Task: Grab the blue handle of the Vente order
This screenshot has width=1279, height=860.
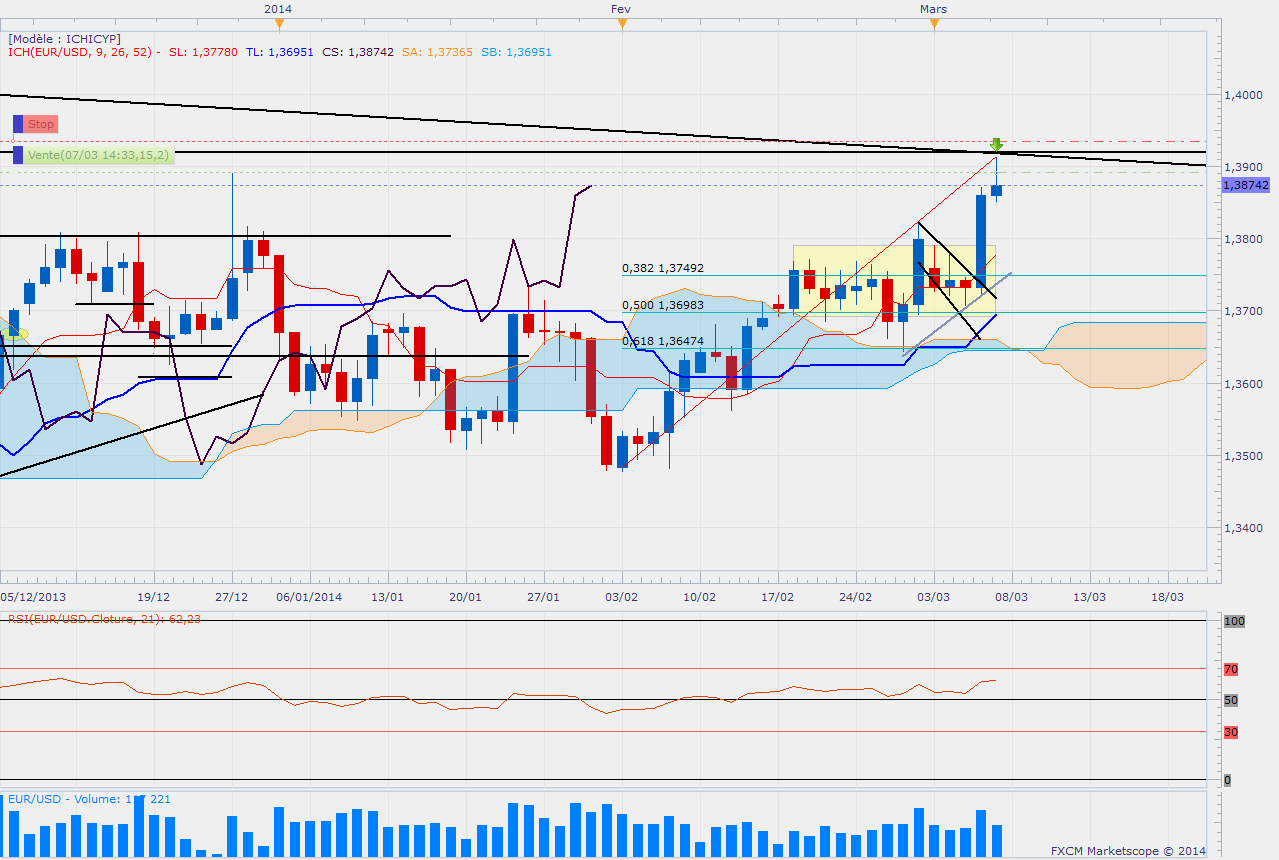Action: pos(18,155)
